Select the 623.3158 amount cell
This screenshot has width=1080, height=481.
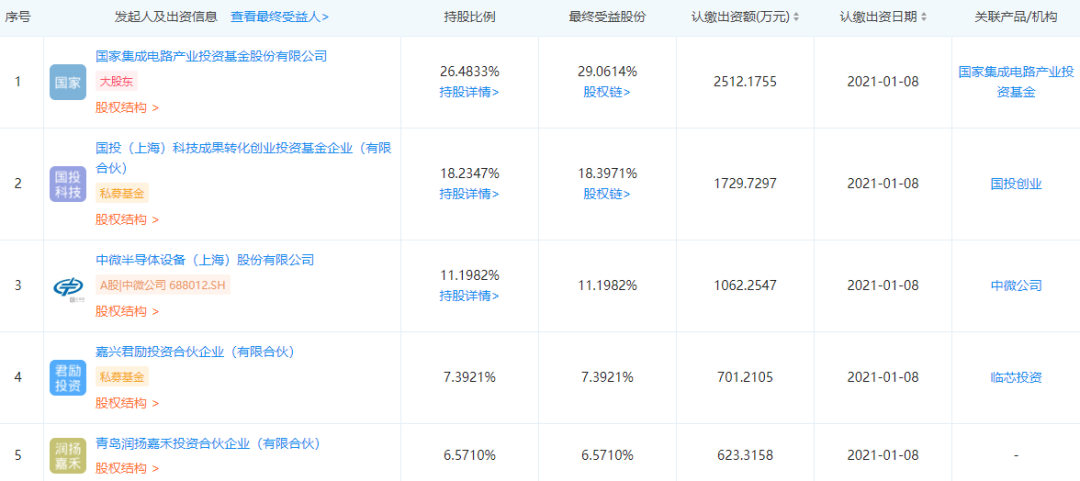(745, 456)
